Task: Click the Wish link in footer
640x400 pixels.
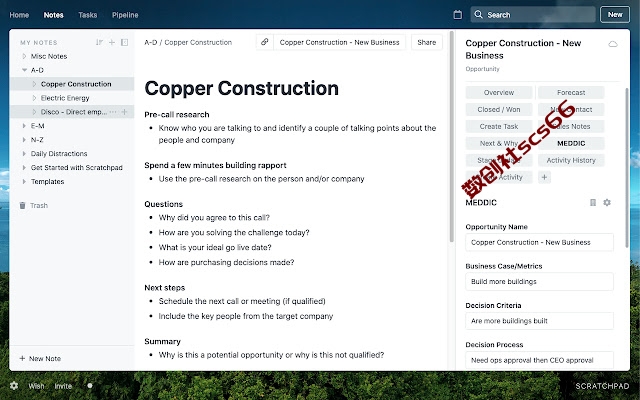Action: [x=36, y=386]
